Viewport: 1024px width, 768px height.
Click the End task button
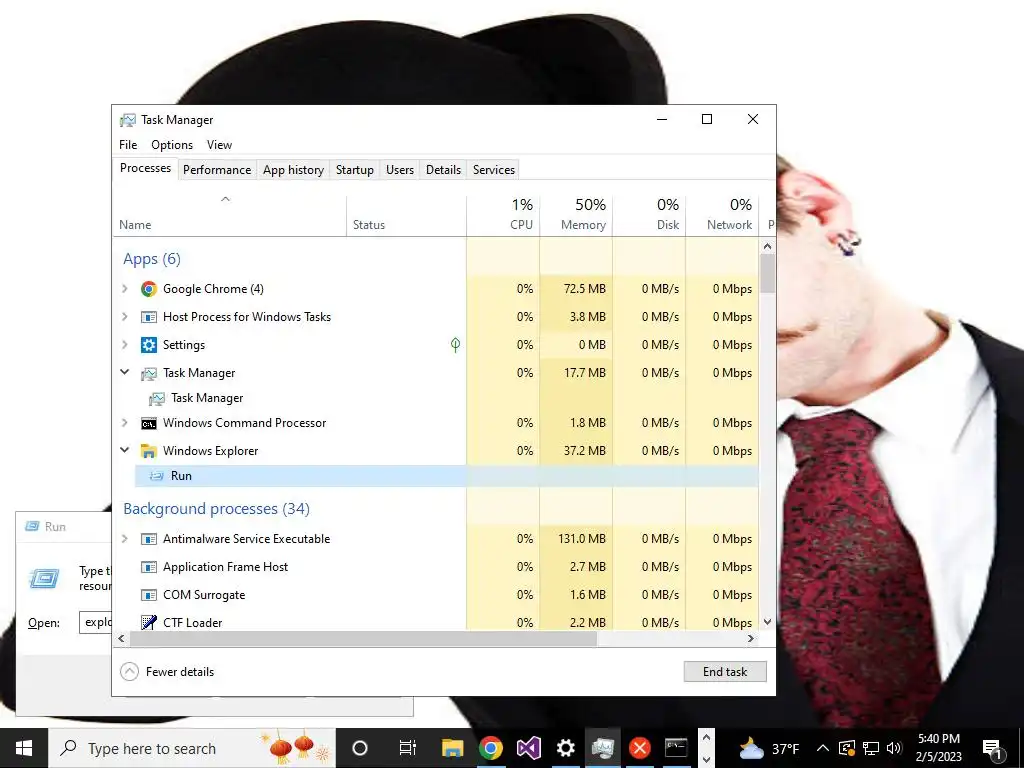click(725, 671)
